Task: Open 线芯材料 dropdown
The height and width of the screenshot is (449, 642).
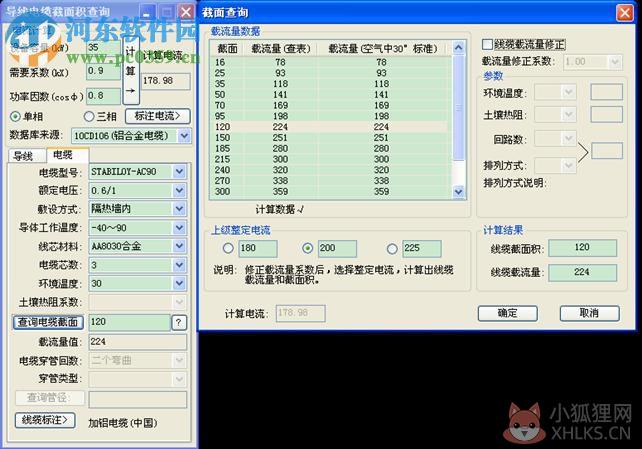Action: (x=179, y=246)
